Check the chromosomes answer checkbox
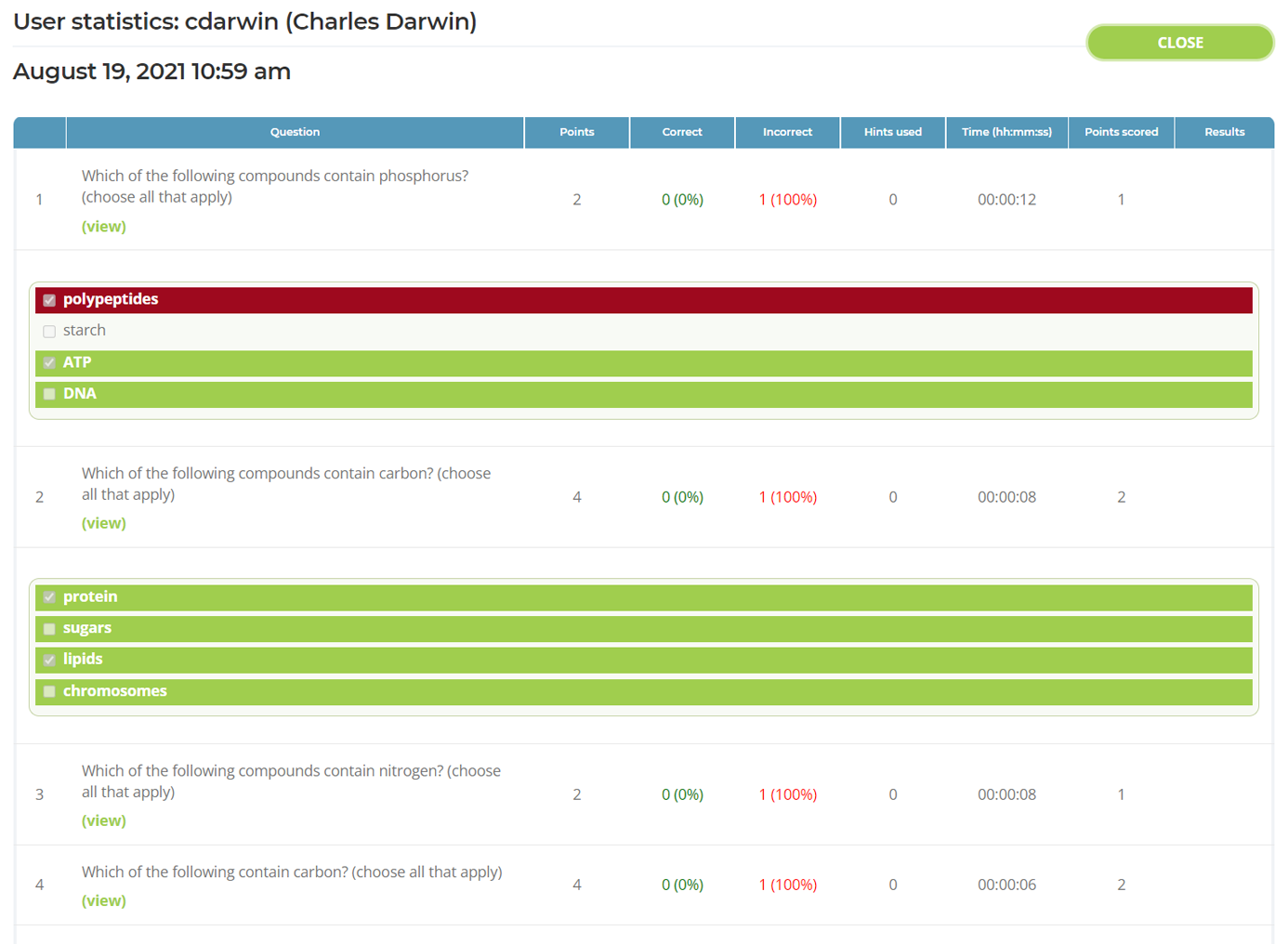This screenshot has height=944, width=1288. coord(49,692)
